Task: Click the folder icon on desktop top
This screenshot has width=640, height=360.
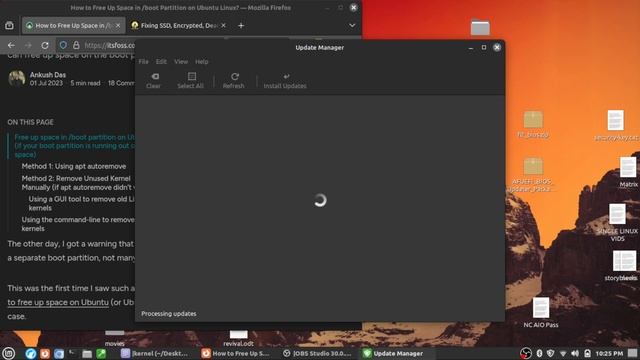Action: (480, 27)
